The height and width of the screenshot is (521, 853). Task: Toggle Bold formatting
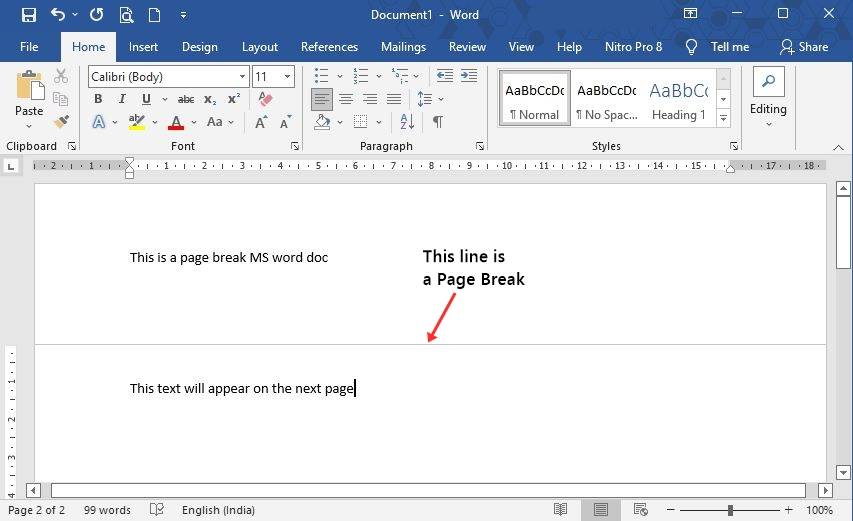98,99
